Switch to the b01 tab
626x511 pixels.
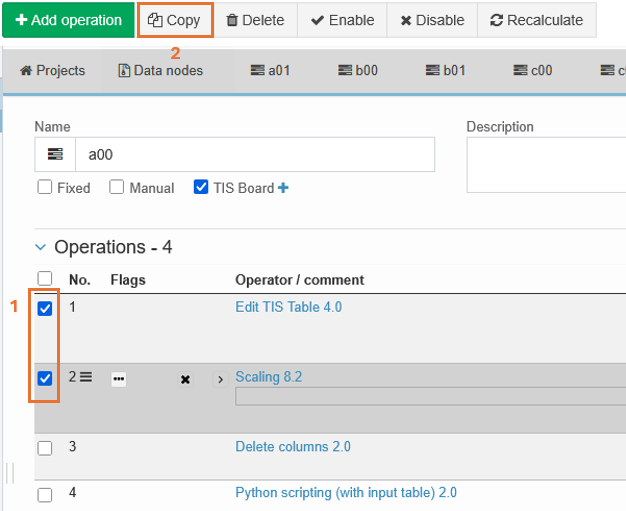click(446, 71)
